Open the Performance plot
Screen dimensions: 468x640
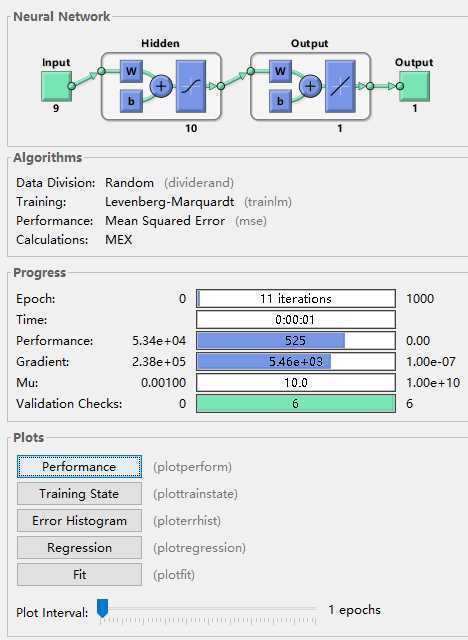[80, 467]
